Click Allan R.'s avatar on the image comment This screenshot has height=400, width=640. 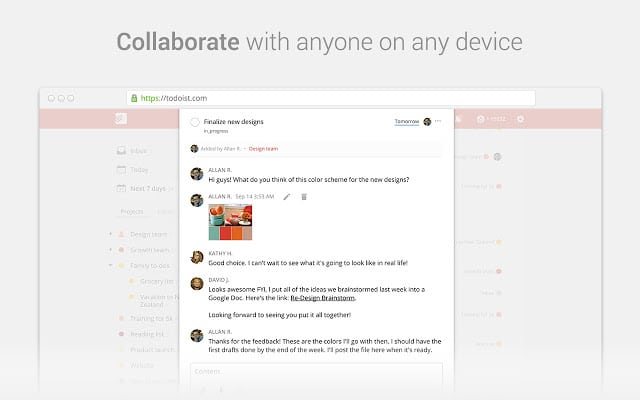(x=197, y=200)
